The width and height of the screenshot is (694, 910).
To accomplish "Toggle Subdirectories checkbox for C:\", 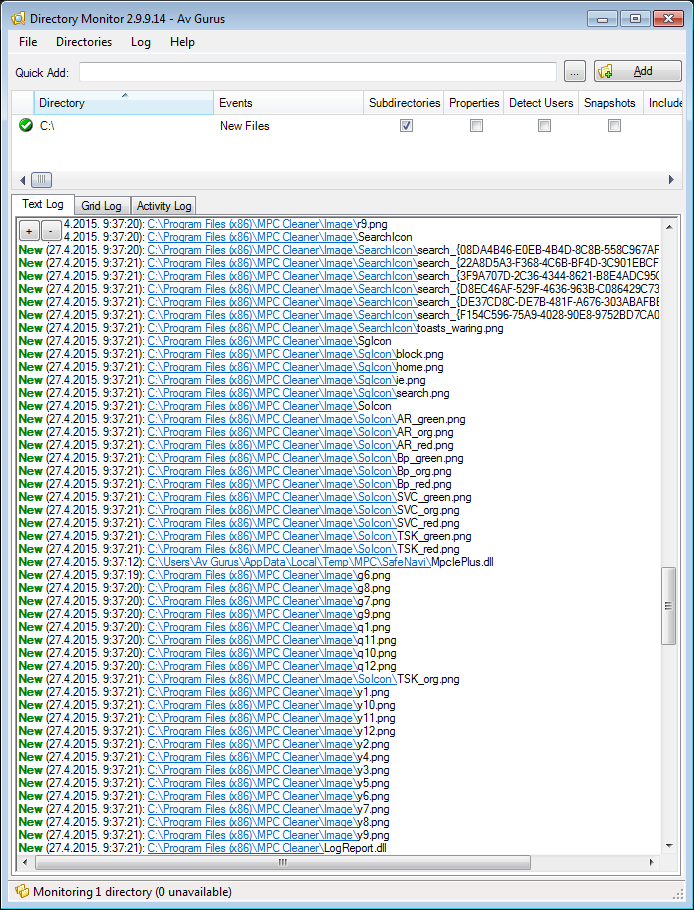I will (406, 125).
